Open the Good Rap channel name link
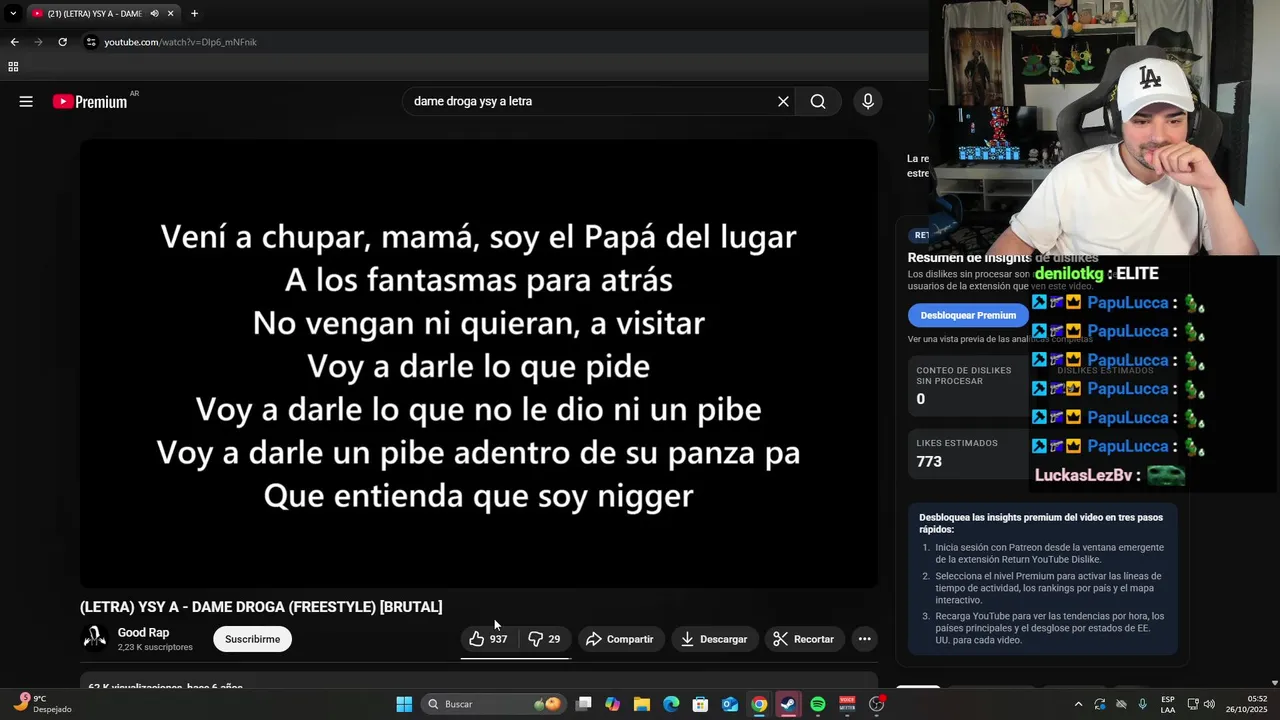1280x720 pixels. click(144, 632)
